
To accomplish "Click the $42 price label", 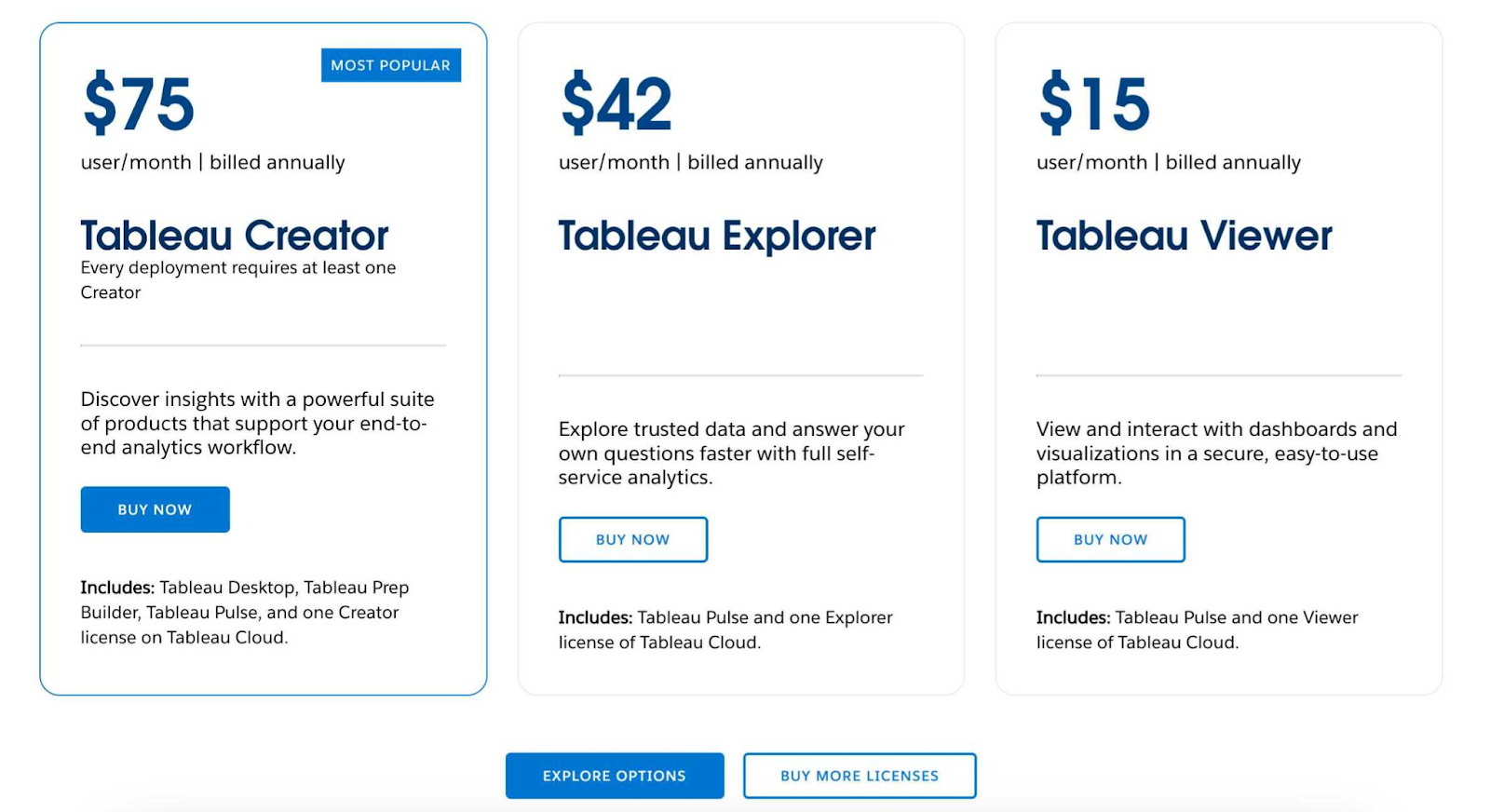I will pos(616,102).
